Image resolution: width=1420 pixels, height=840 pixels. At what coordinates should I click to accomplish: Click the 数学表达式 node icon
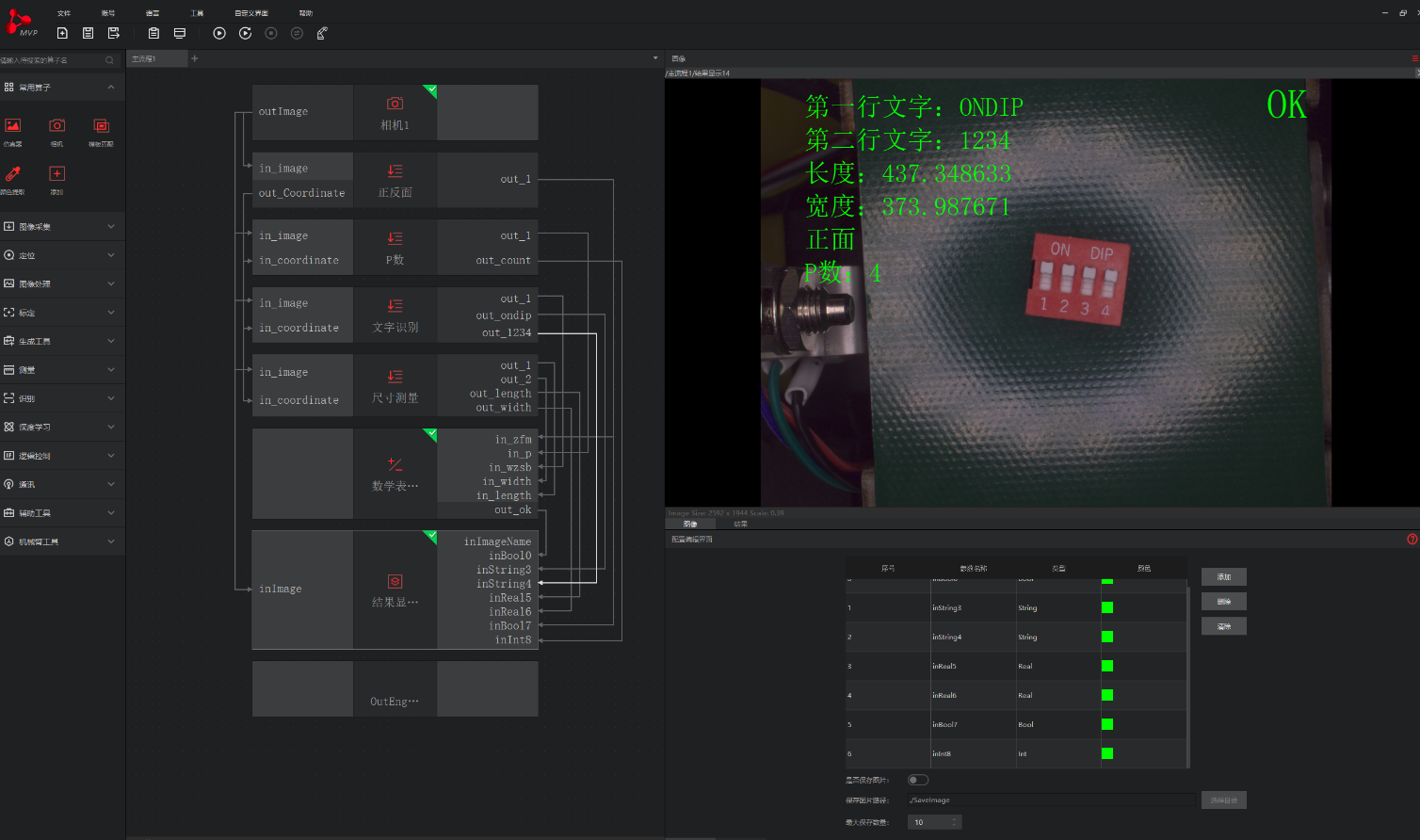pyautogui.click(x=395, y=464)
